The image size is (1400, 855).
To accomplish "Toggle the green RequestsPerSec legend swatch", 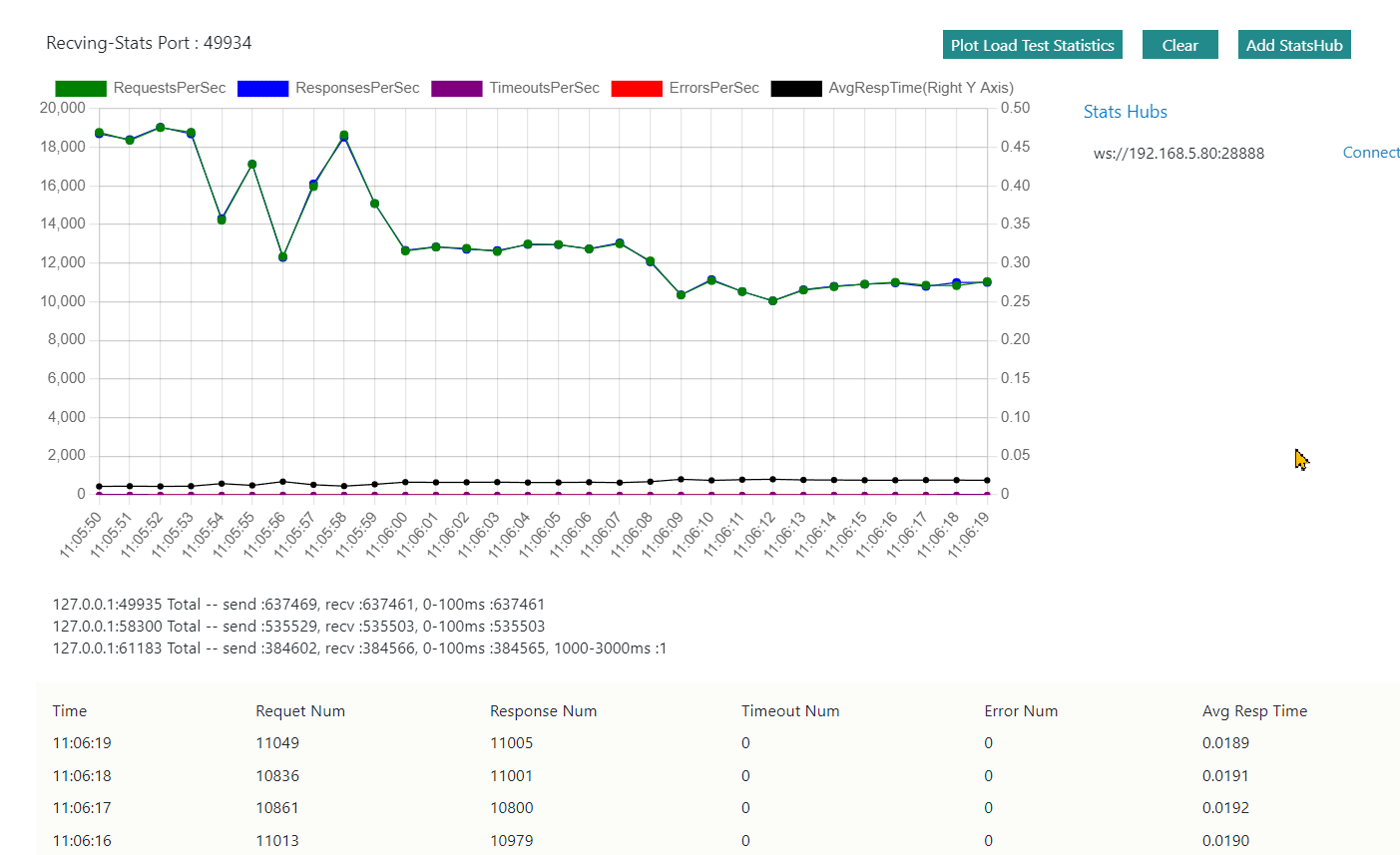I will pyautogui.click(x=81, y=89).
